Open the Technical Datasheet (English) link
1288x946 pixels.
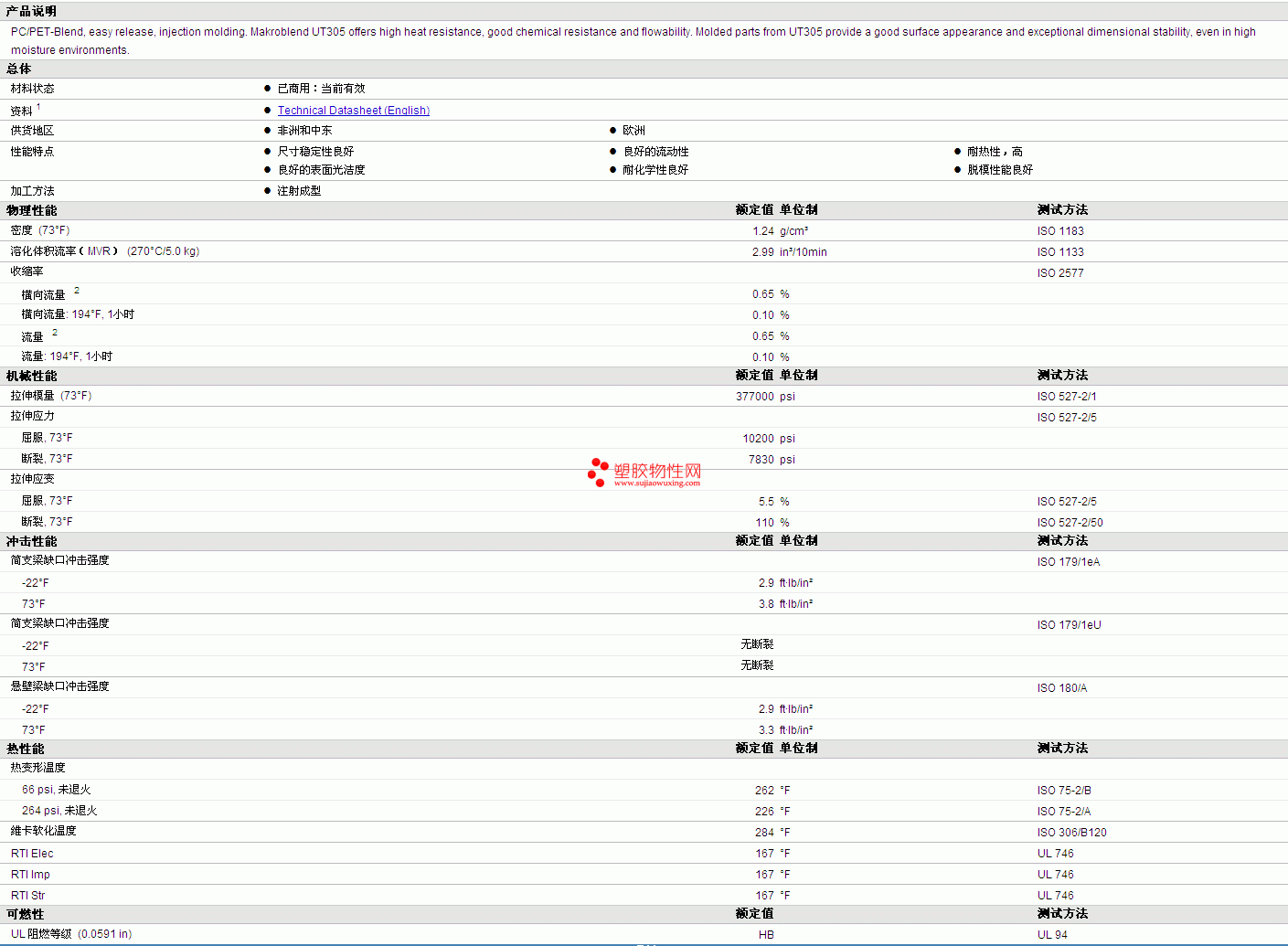(x=353, y=111)
